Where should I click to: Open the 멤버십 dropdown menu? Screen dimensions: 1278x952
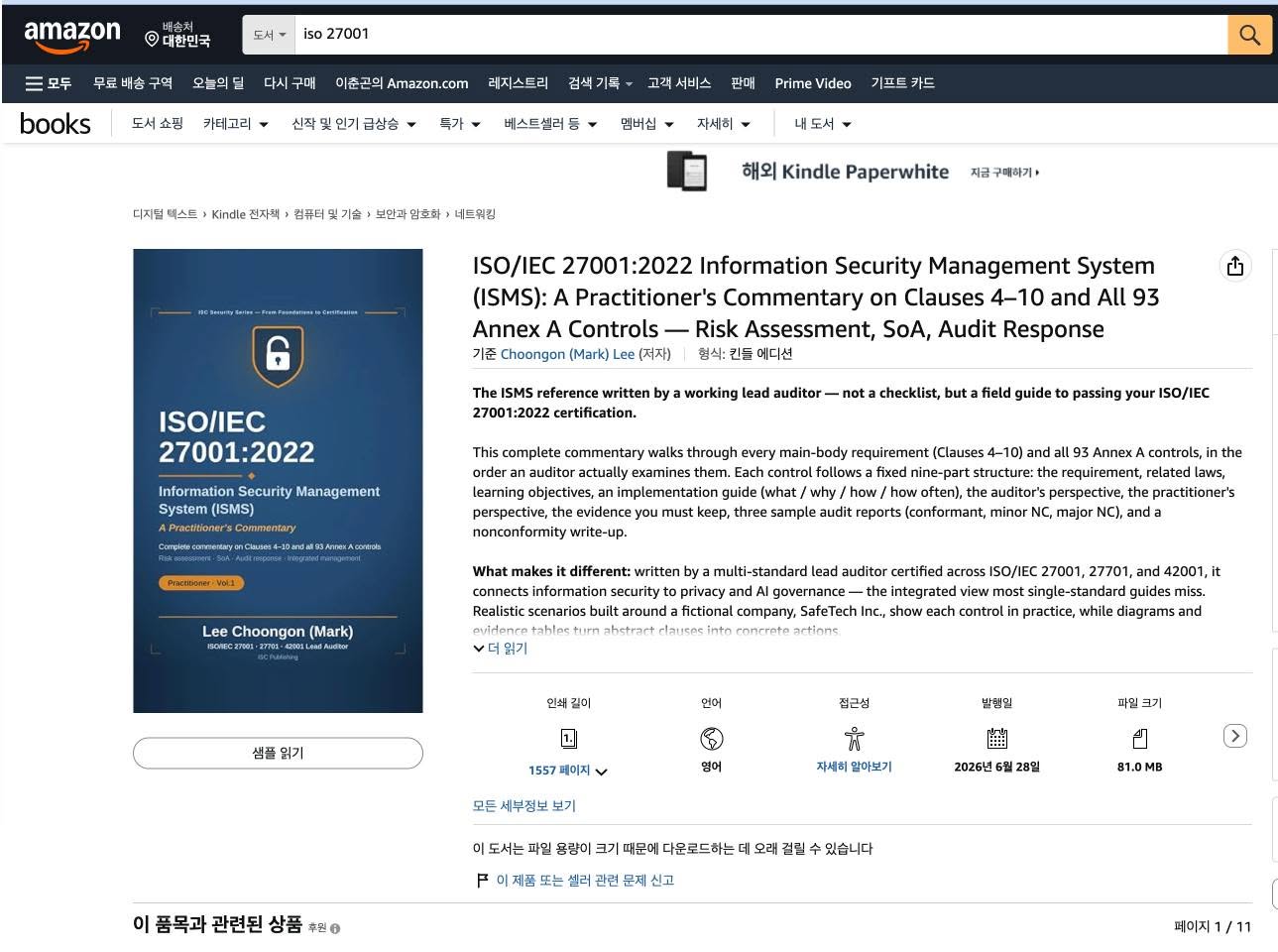click(646, 124)
